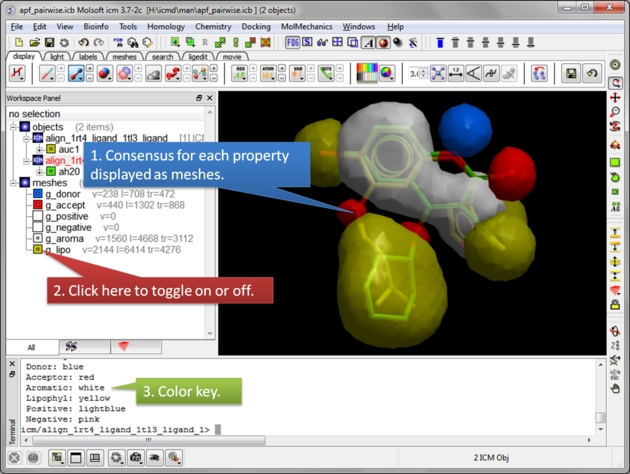Click the open folder icon in toolbar
630x474 pixels.
34,43
